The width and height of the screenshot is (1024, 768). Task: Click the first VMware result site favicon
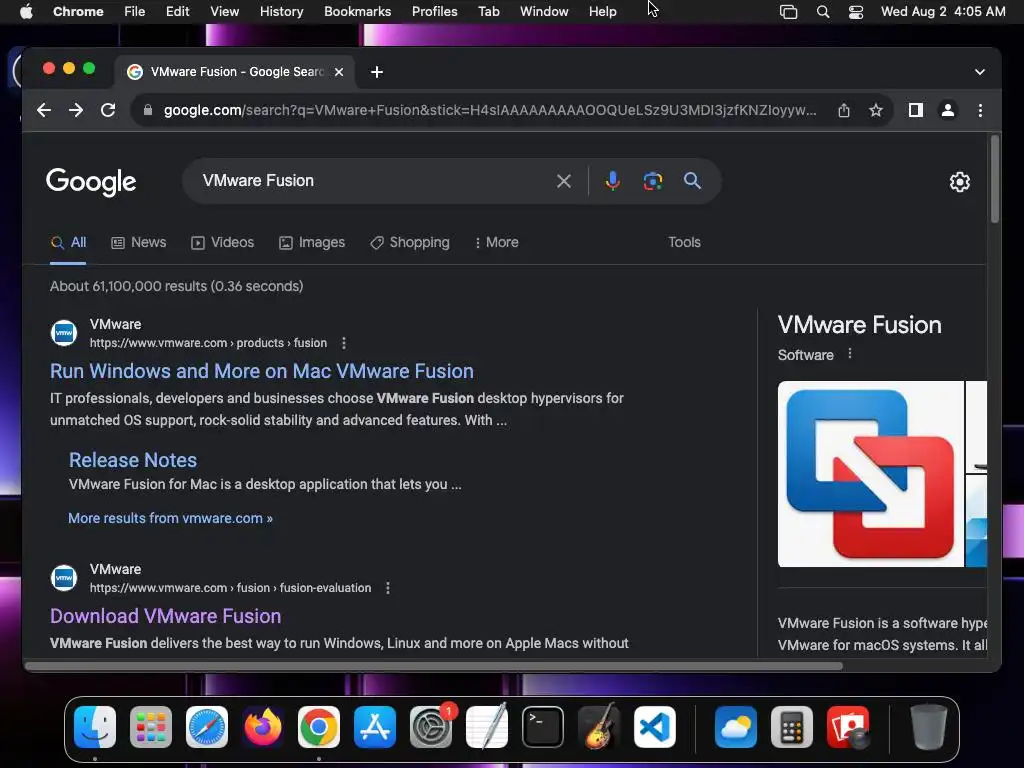point(64,333)
